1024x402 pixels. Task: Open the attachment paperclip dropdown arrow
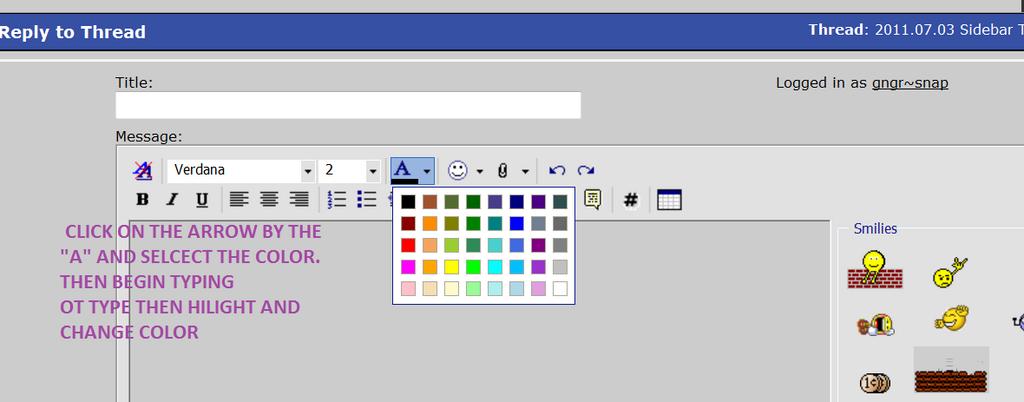pos(525,171)
